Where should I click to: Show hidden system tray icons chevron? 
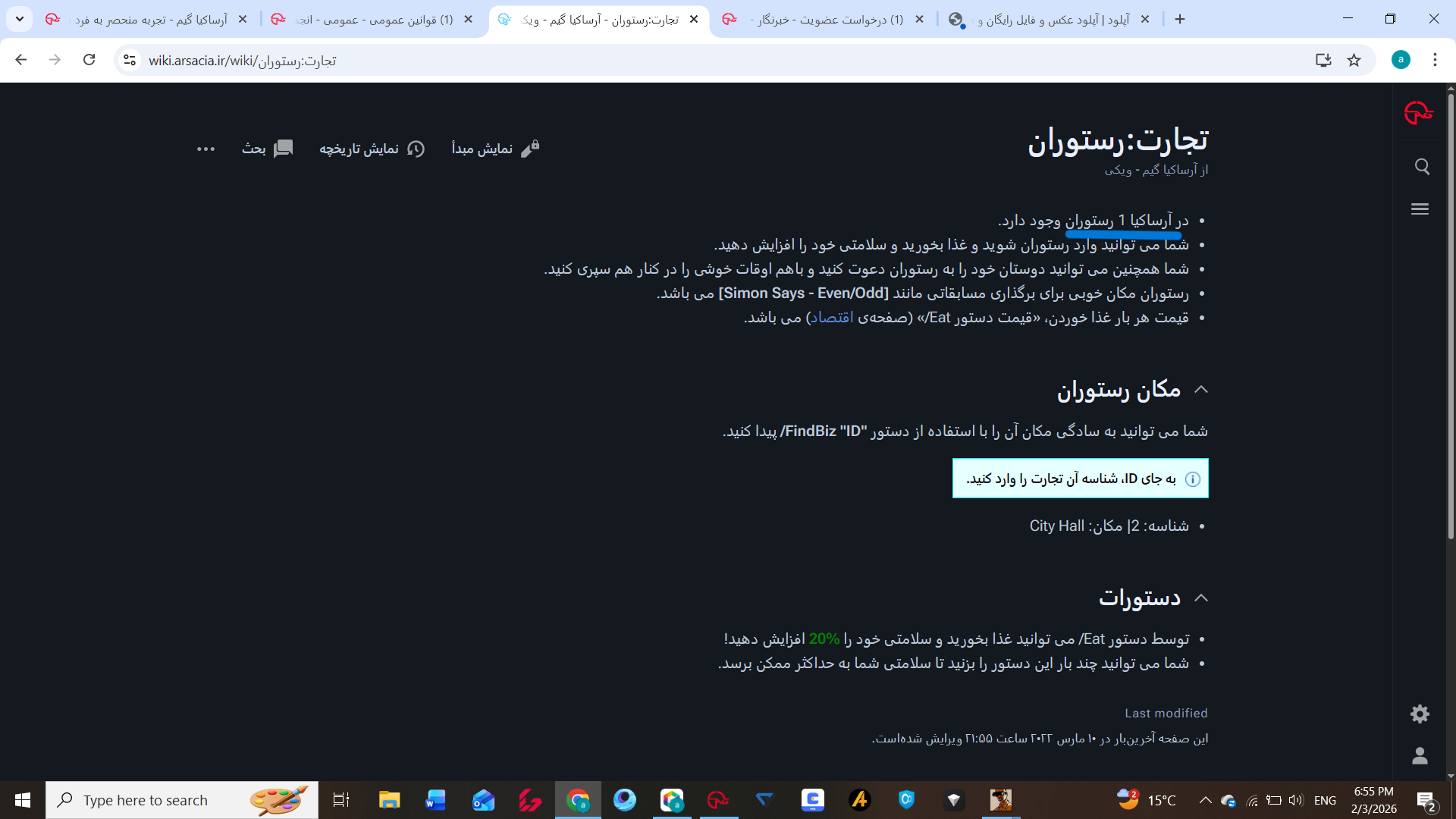click(1204, 800)
